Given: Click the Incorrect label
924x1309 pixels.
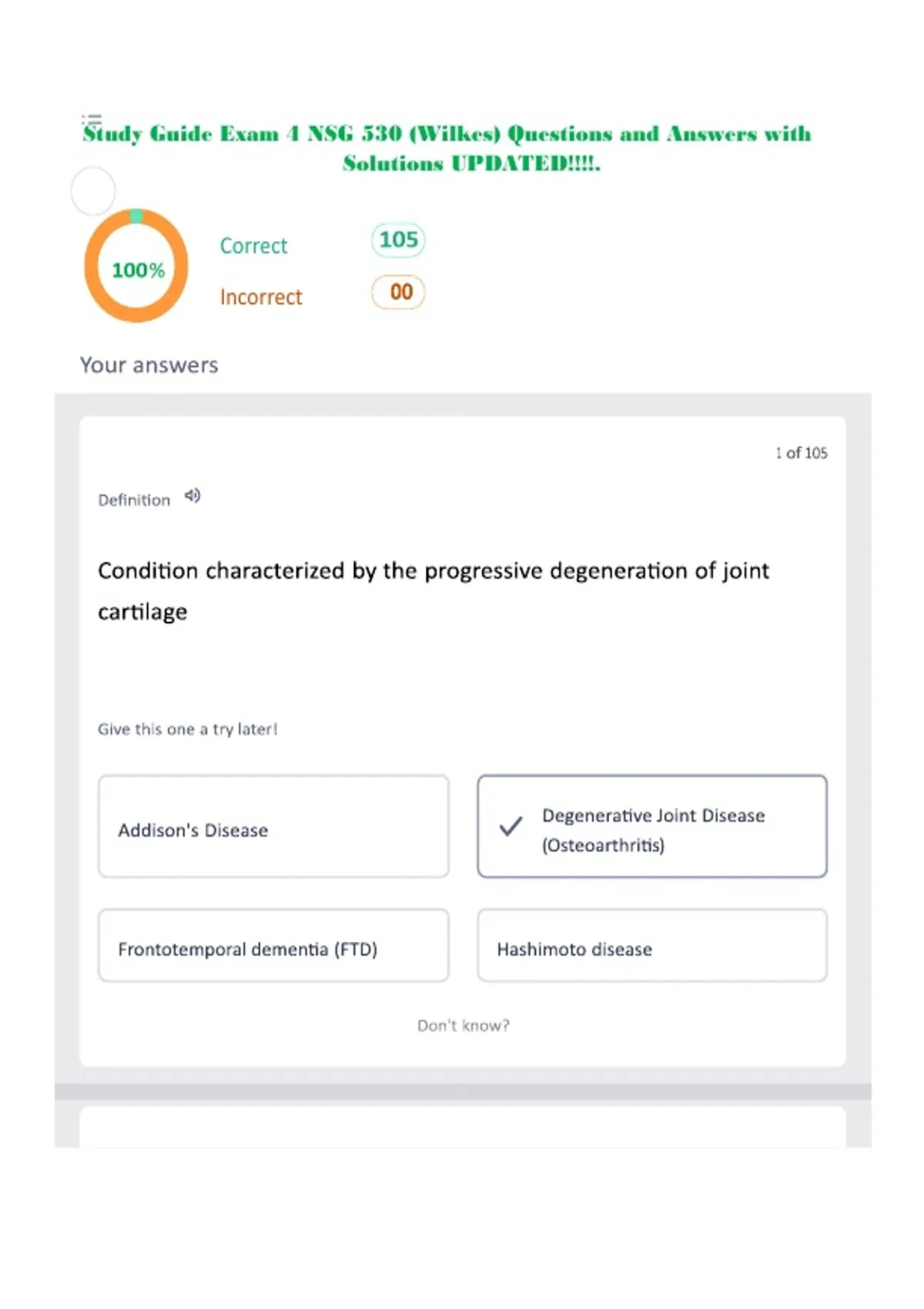Looking at the screenshot, I should [261, 297].
